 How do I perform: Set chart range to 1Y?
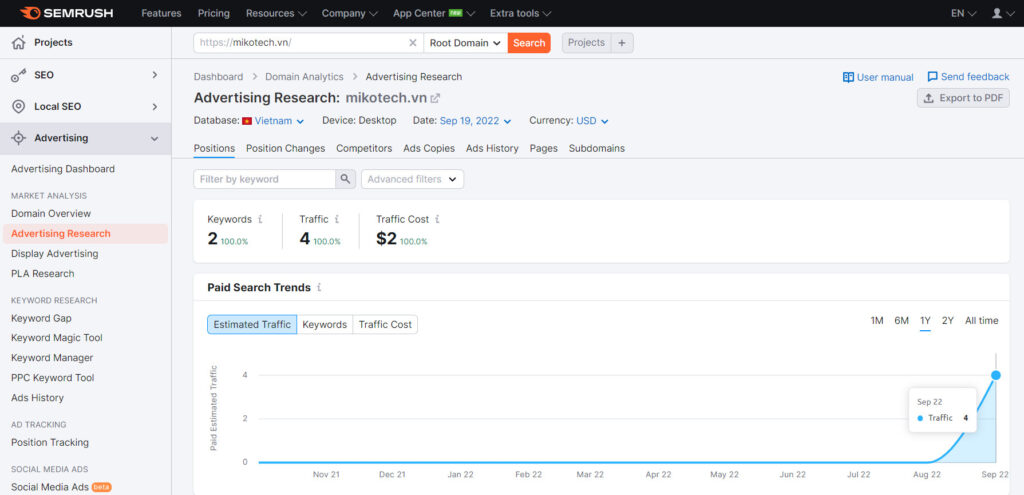pos(925,321)
